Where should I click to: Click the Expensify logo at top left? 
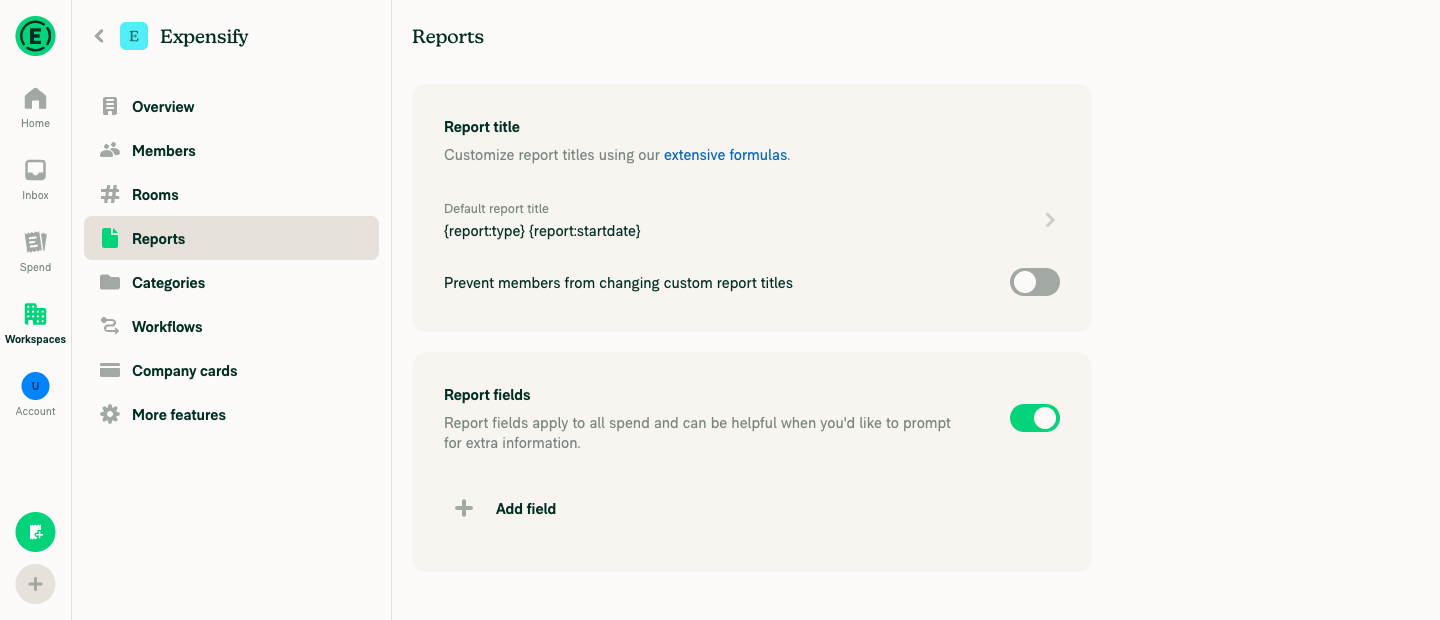[x=35, y=36]
